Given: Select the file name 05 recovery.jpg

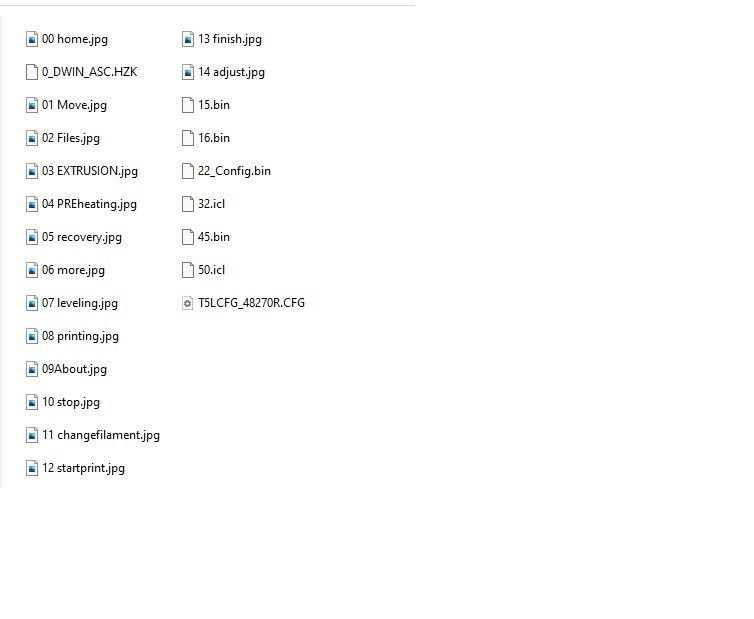Looking at the screenshot, I should coord(82,237).
